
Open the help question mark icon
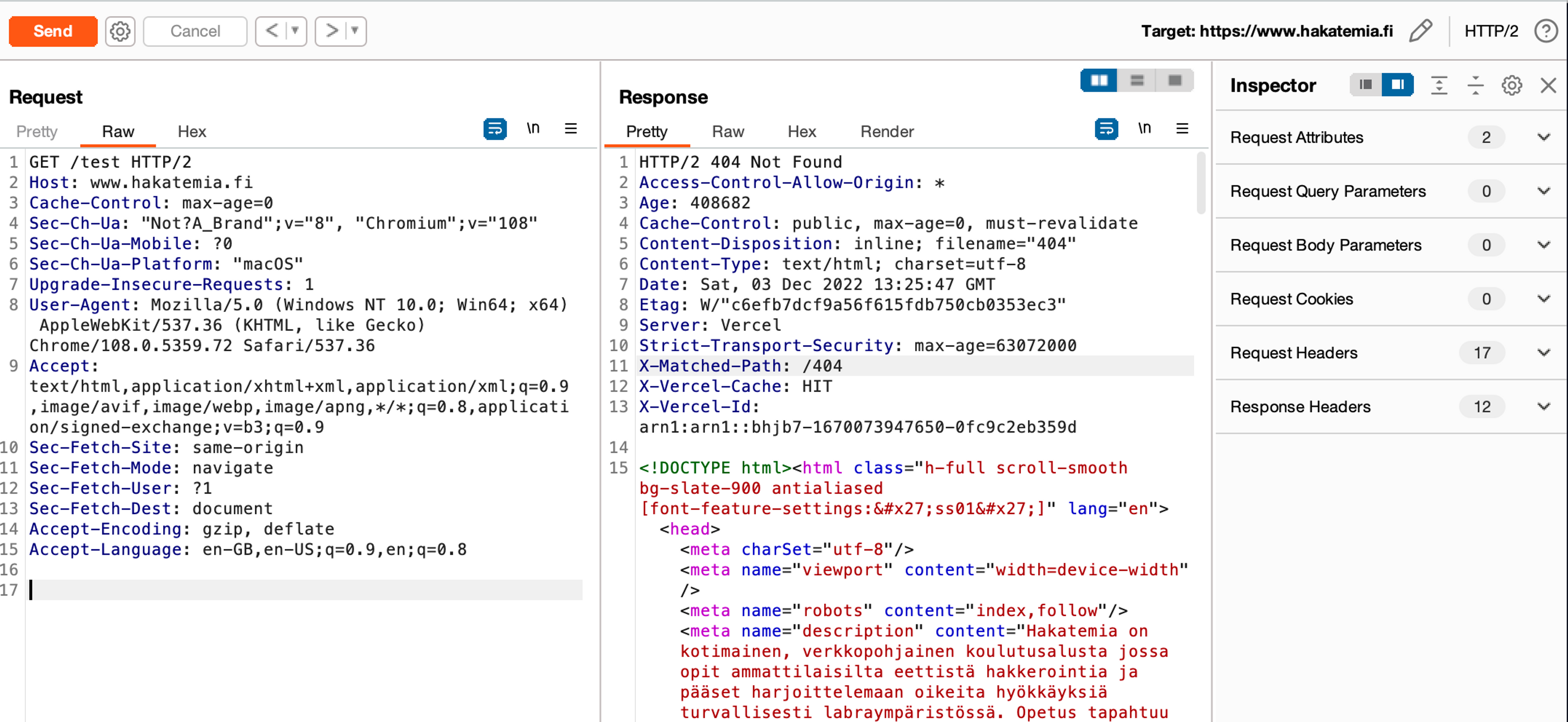point(1546,31)
